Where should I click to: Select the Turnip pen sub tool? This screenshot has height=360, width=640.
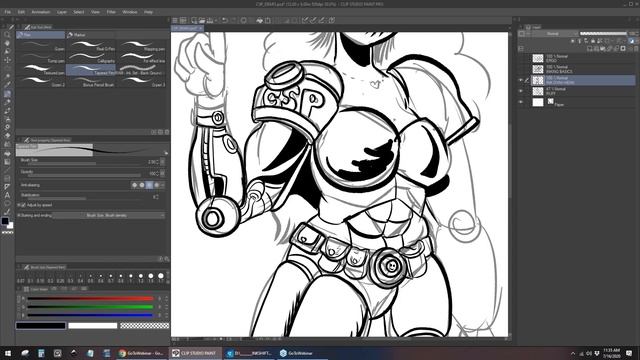[41, 58]
